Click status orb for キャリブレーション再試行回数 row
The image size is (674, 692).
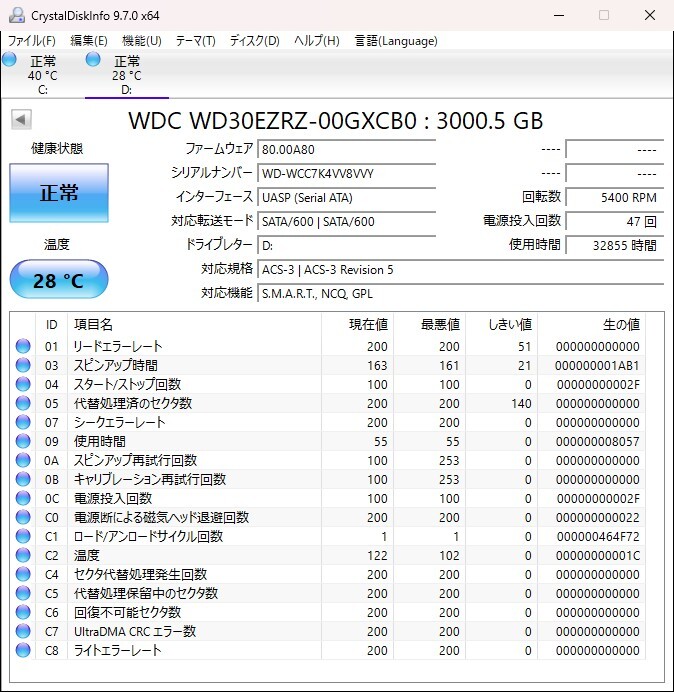click(x=23, y=479)
